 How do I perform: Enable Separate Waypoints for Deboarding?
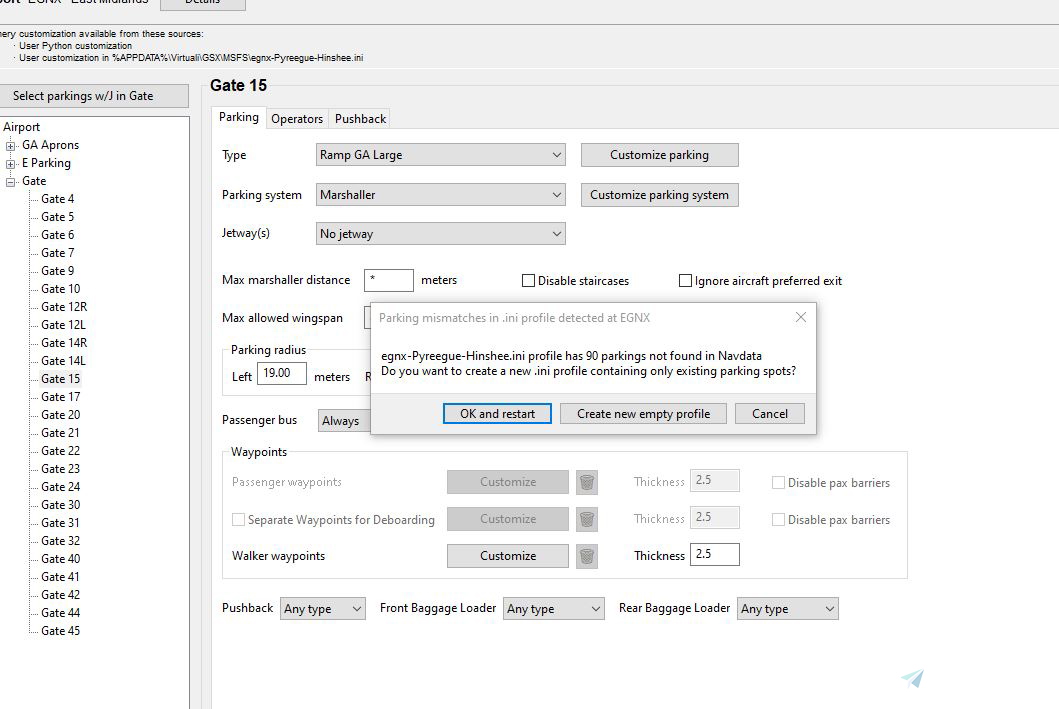click(x=237, y=519)
